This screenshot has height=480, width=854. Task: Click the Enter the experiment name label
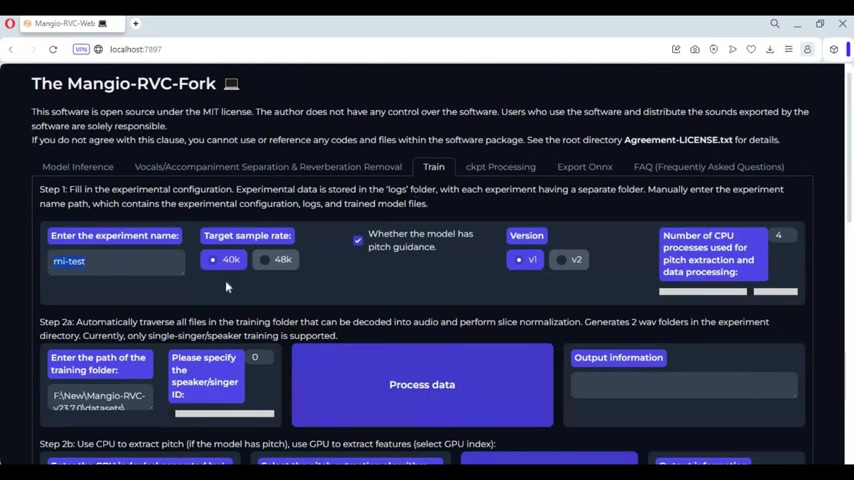click(x=115, y=236)
